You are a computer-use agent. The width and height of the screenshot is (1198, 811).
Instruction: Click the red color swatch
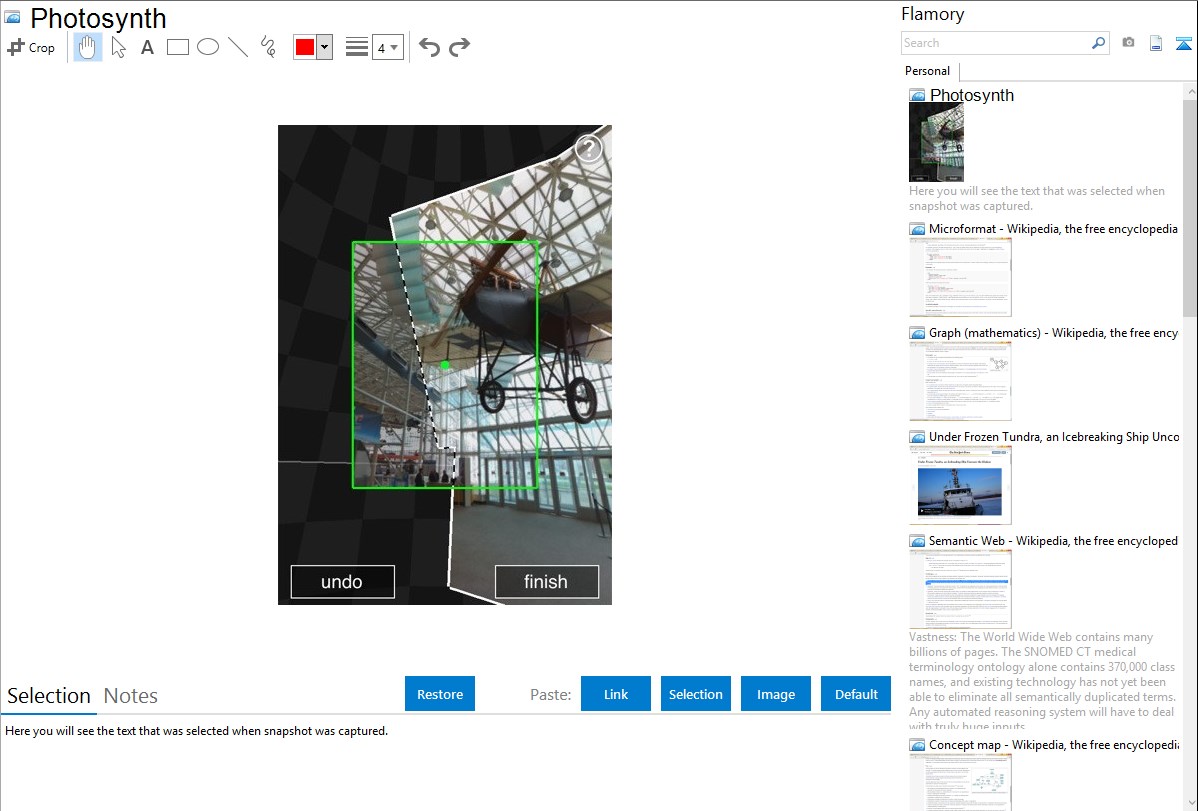click(305, 47)
